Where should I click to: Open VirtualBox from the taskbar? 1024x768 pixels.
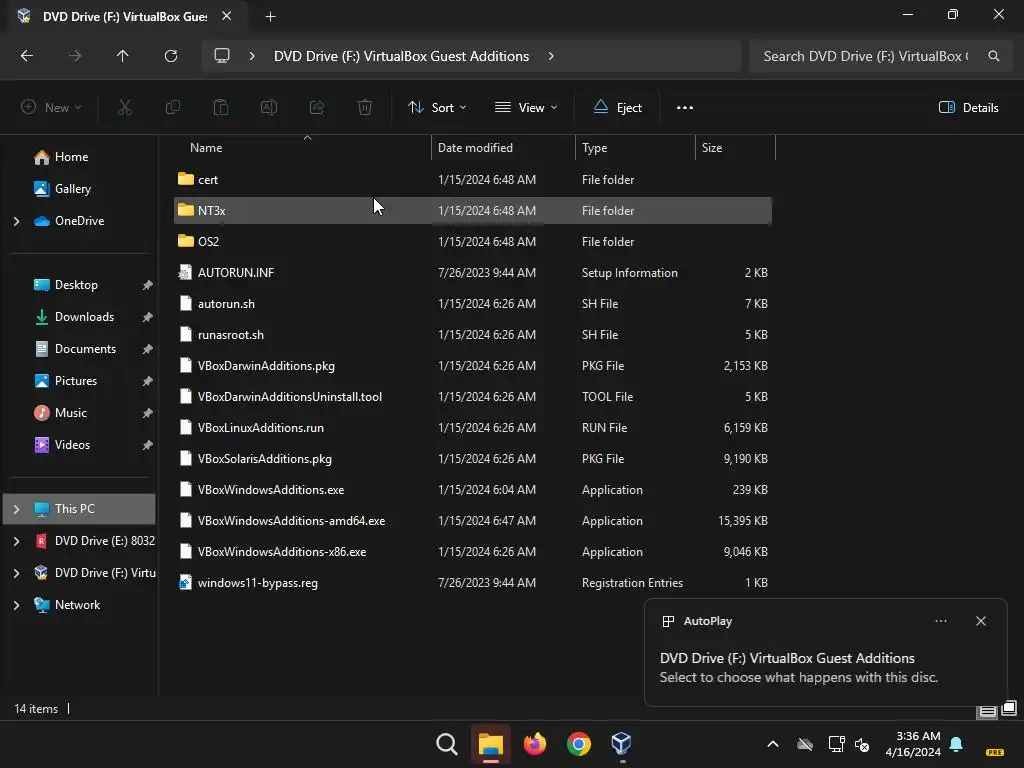[621, 744]
